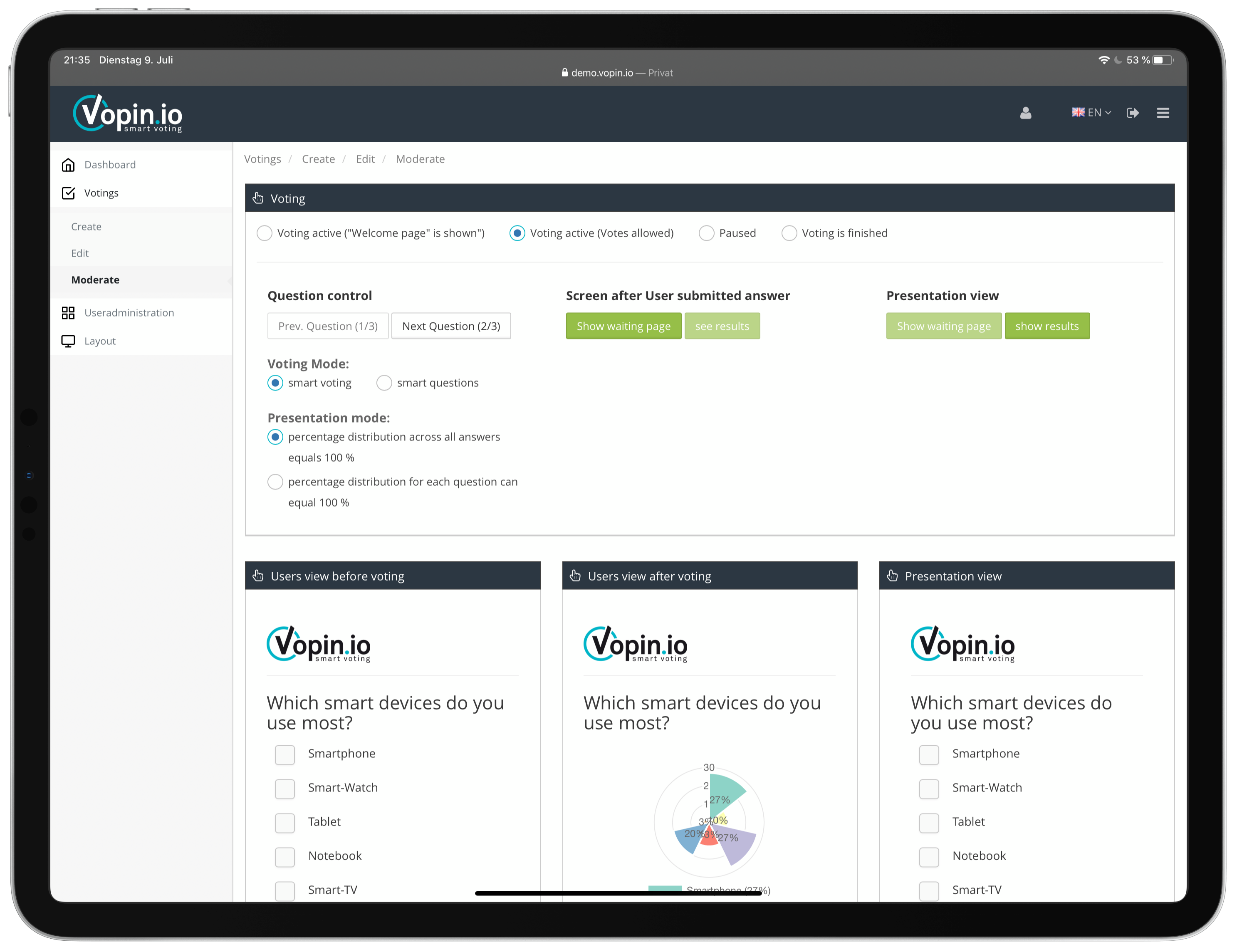Check the Smartphone answer checkbox
Image resolution: width=1237 pixels, height=952 pixels.
[x=285, y=754]
